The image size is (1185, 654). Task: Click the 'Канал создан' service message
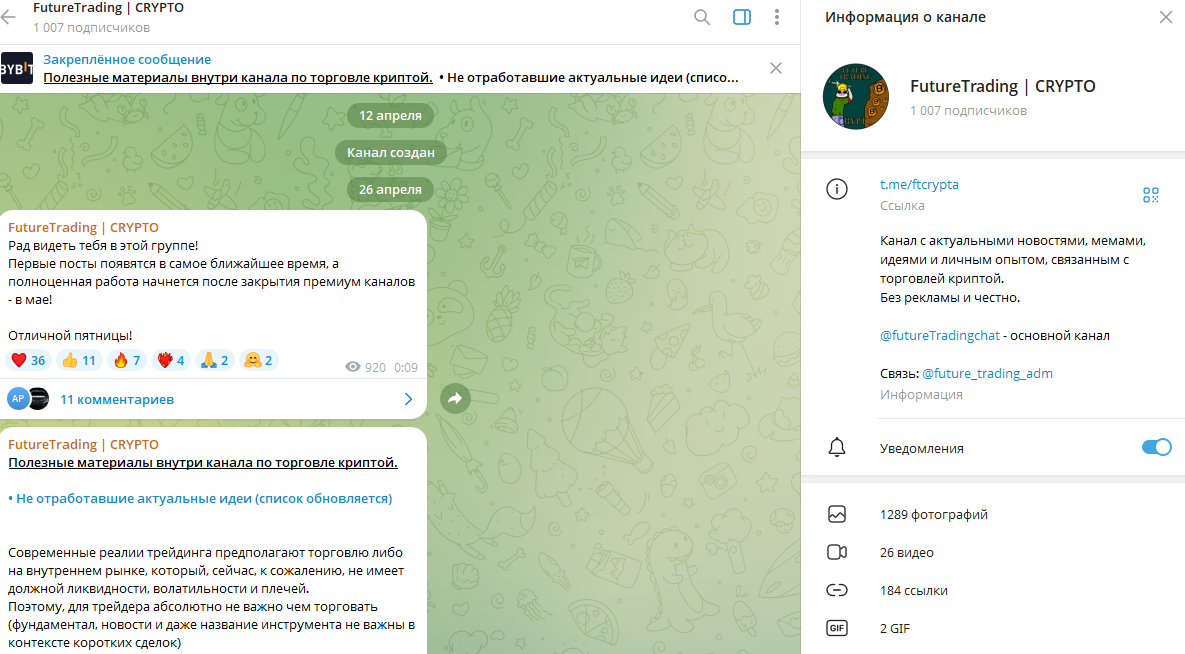(391, 152)
